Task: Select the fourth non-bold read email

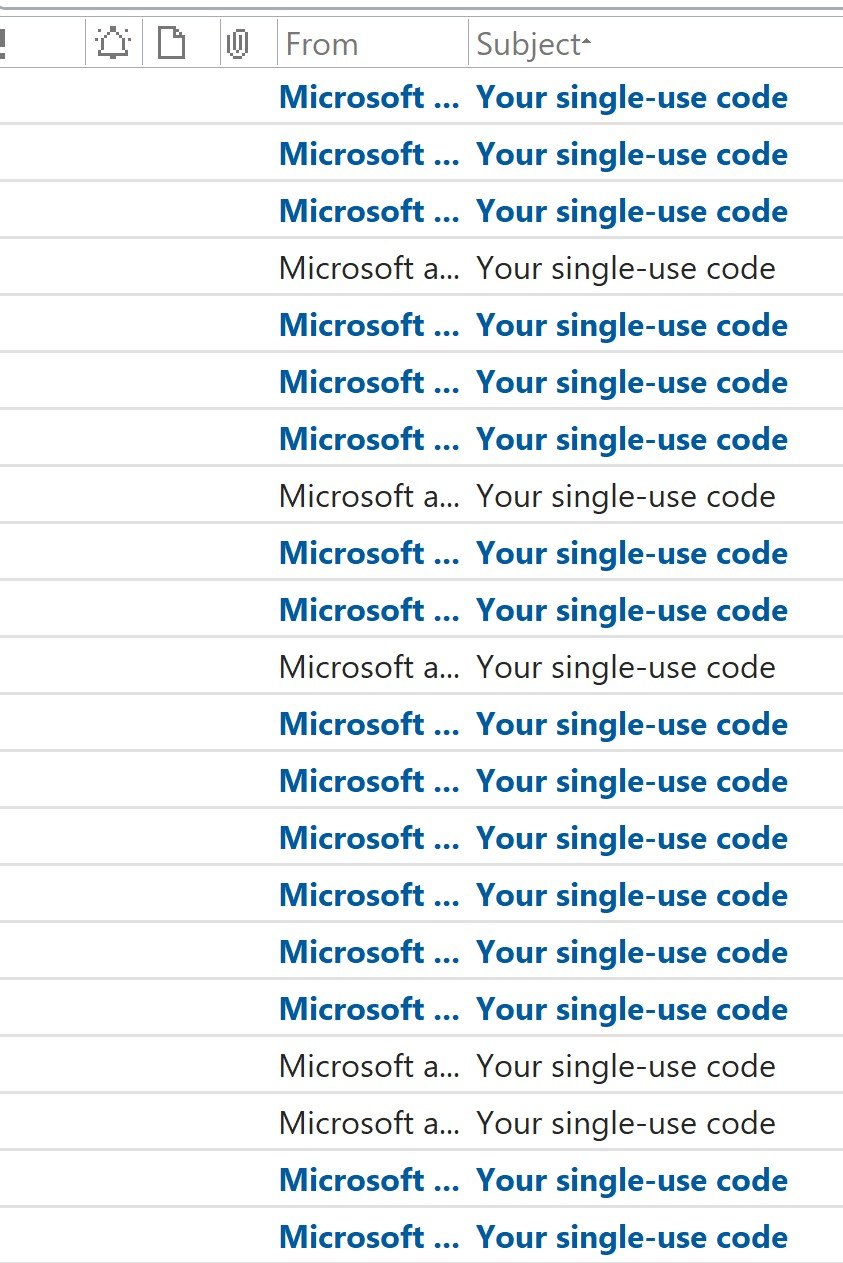Action: coord(421,1066)
